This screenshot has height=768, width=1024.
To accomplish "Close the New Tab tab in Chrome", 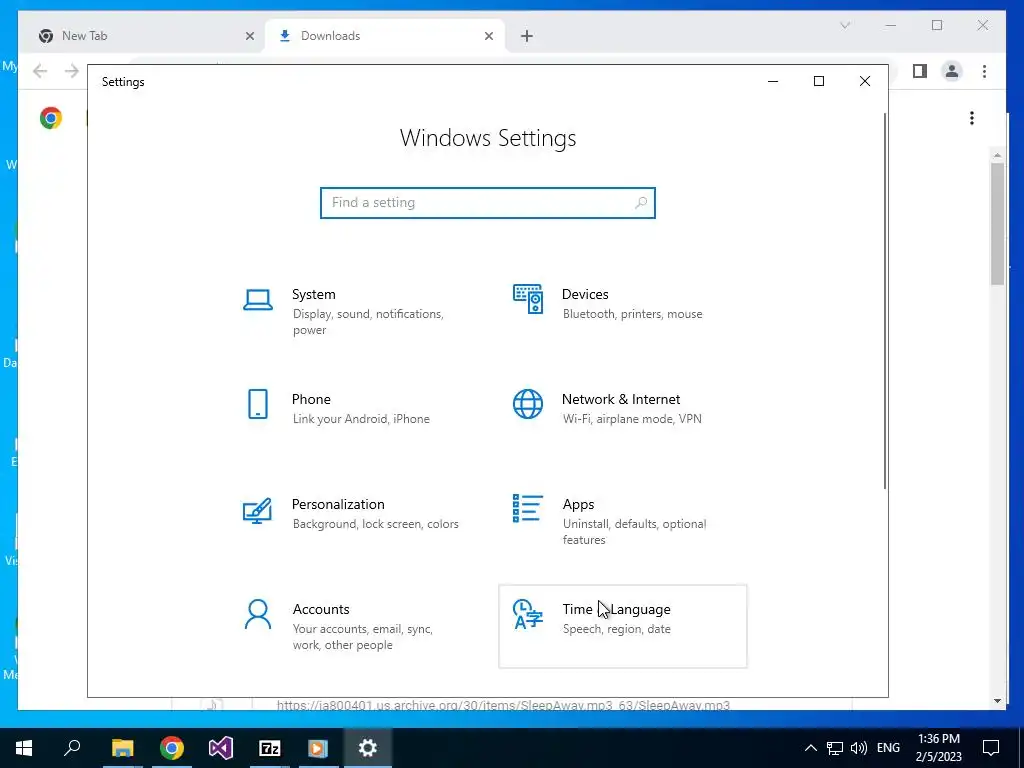I will (249, 36).
